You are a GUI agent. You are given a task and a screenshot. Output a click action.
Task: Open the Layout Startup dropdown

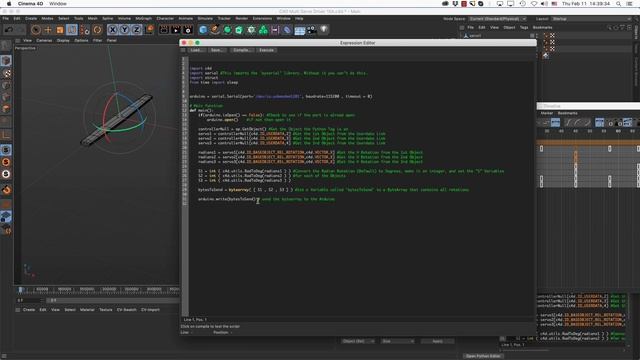click(x=591, y=19)
